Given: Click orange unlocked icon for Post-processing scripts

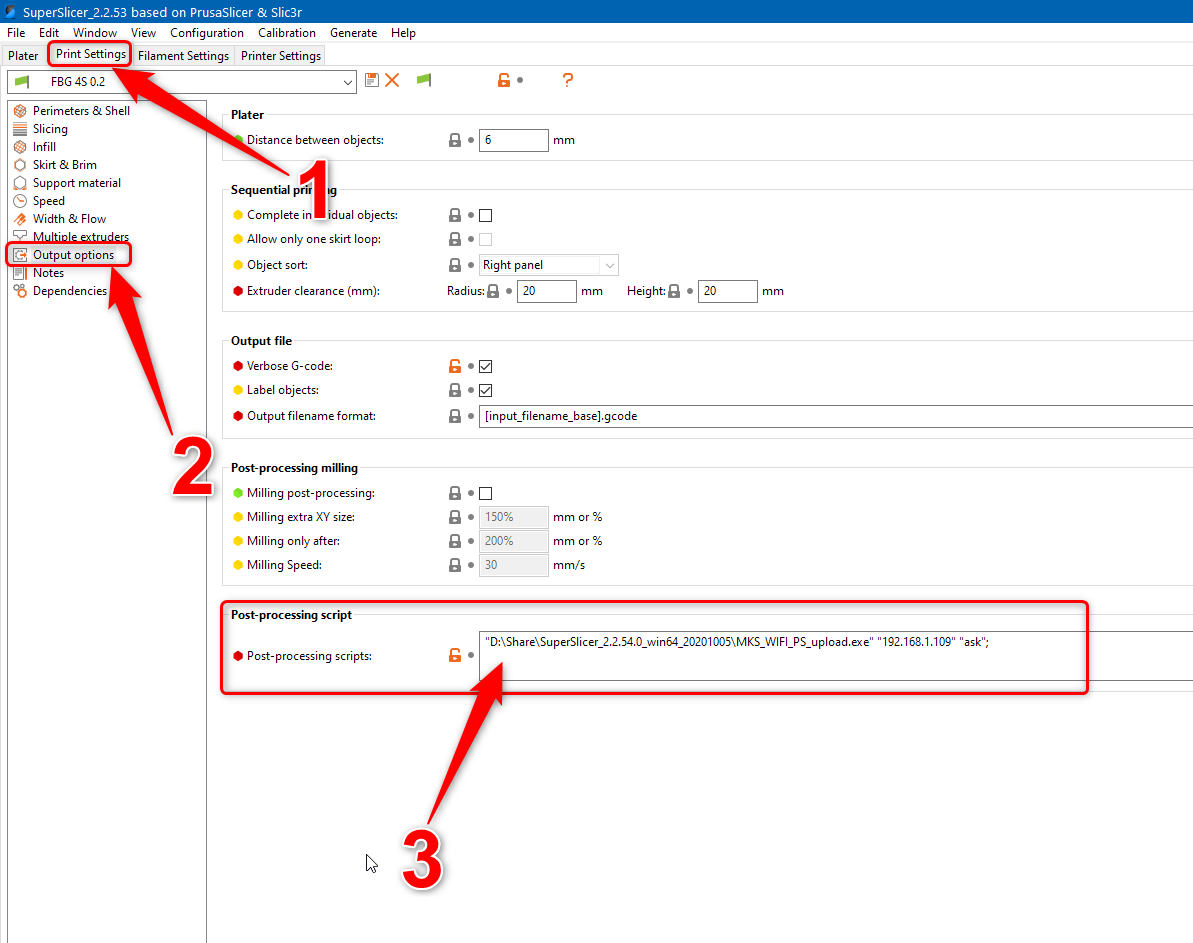Looking at the screenshot, I should coord(454,655).
